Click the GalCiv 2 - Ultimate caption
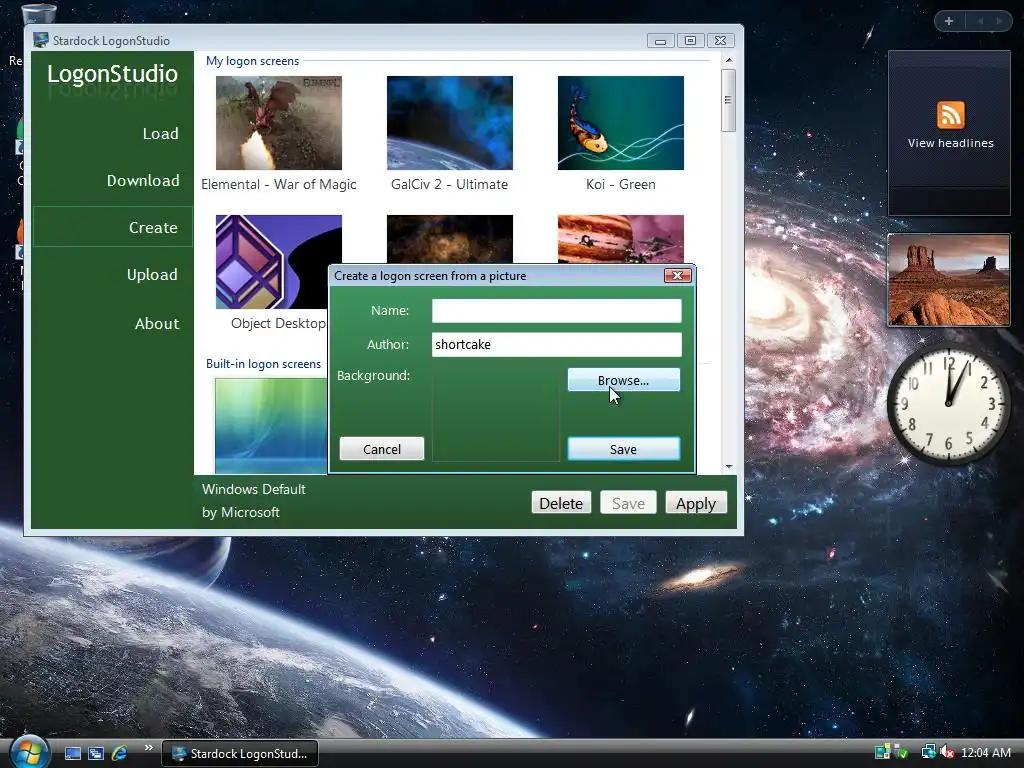 449,184
